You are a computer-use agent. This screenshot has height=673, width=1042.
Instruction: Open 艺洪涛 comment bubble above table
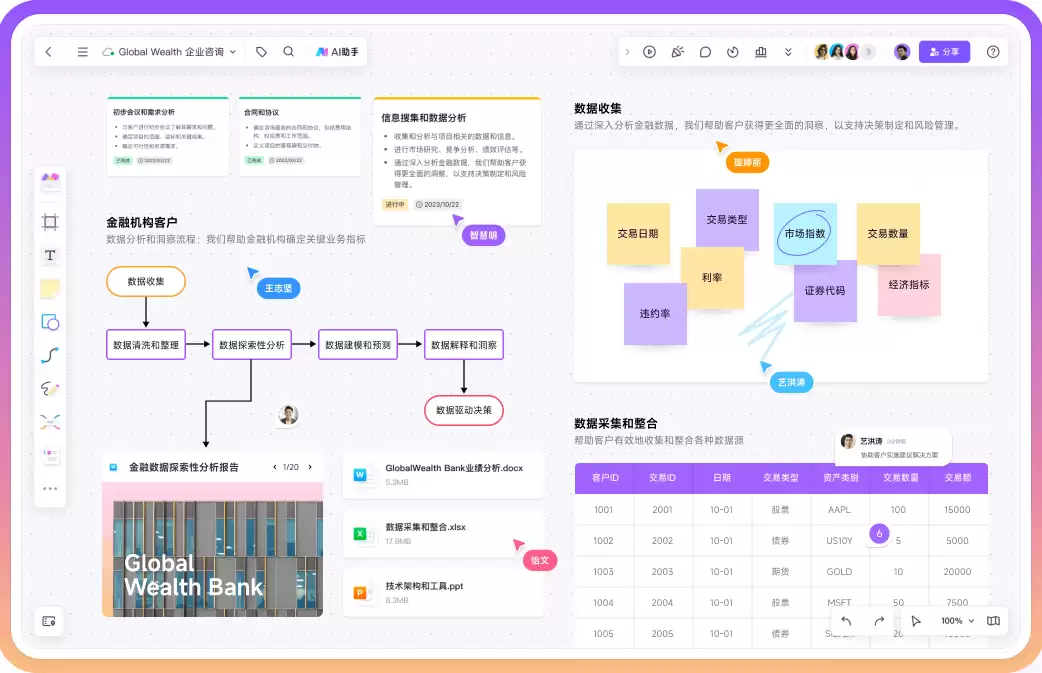click(892, 448)
